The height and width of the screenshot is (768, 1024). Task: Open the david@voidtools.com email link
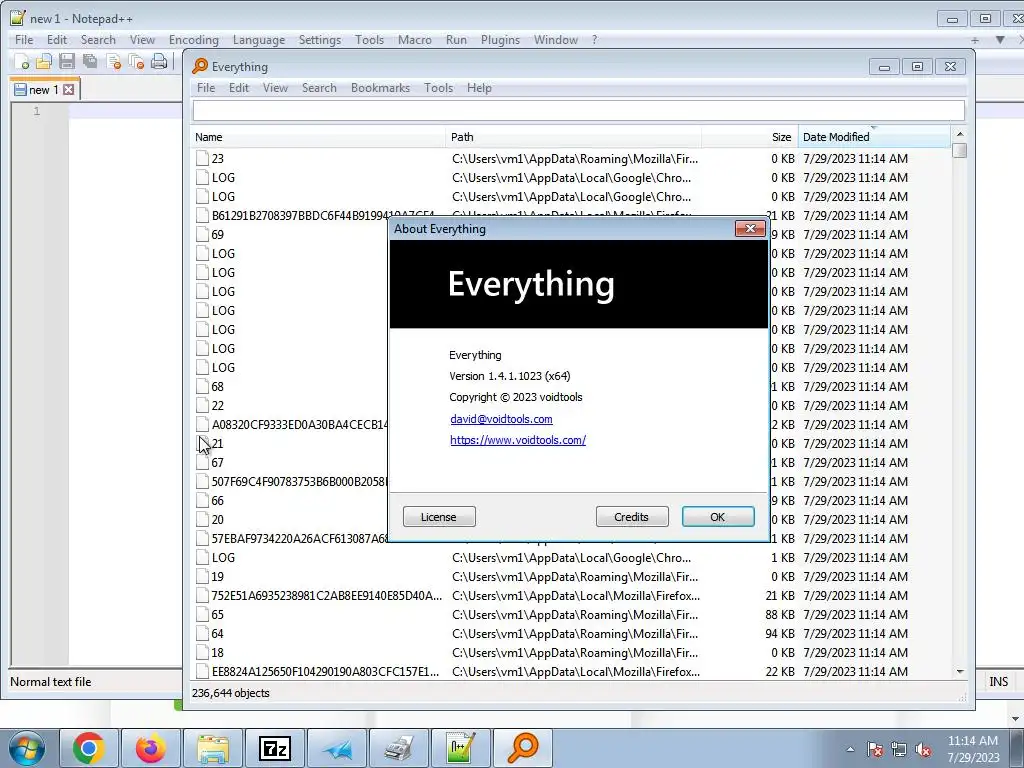pos(501,419)
